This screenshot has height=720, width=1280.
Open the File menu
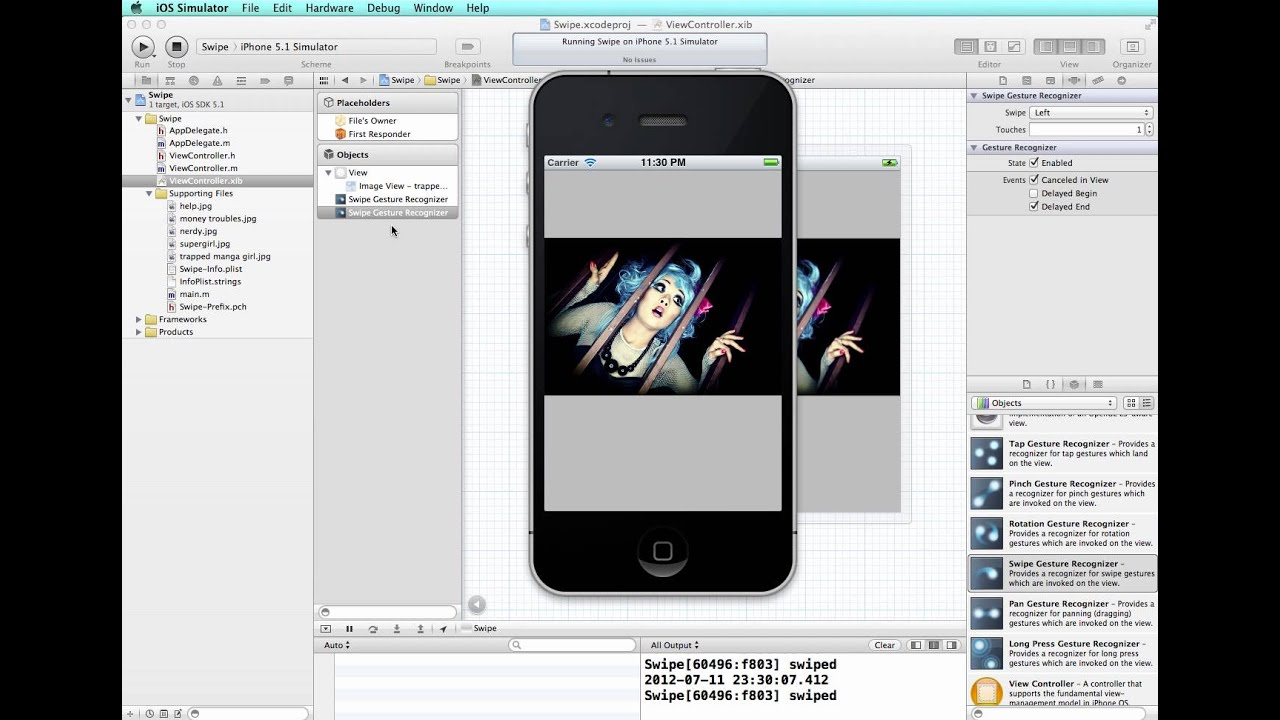pos(250,8)
